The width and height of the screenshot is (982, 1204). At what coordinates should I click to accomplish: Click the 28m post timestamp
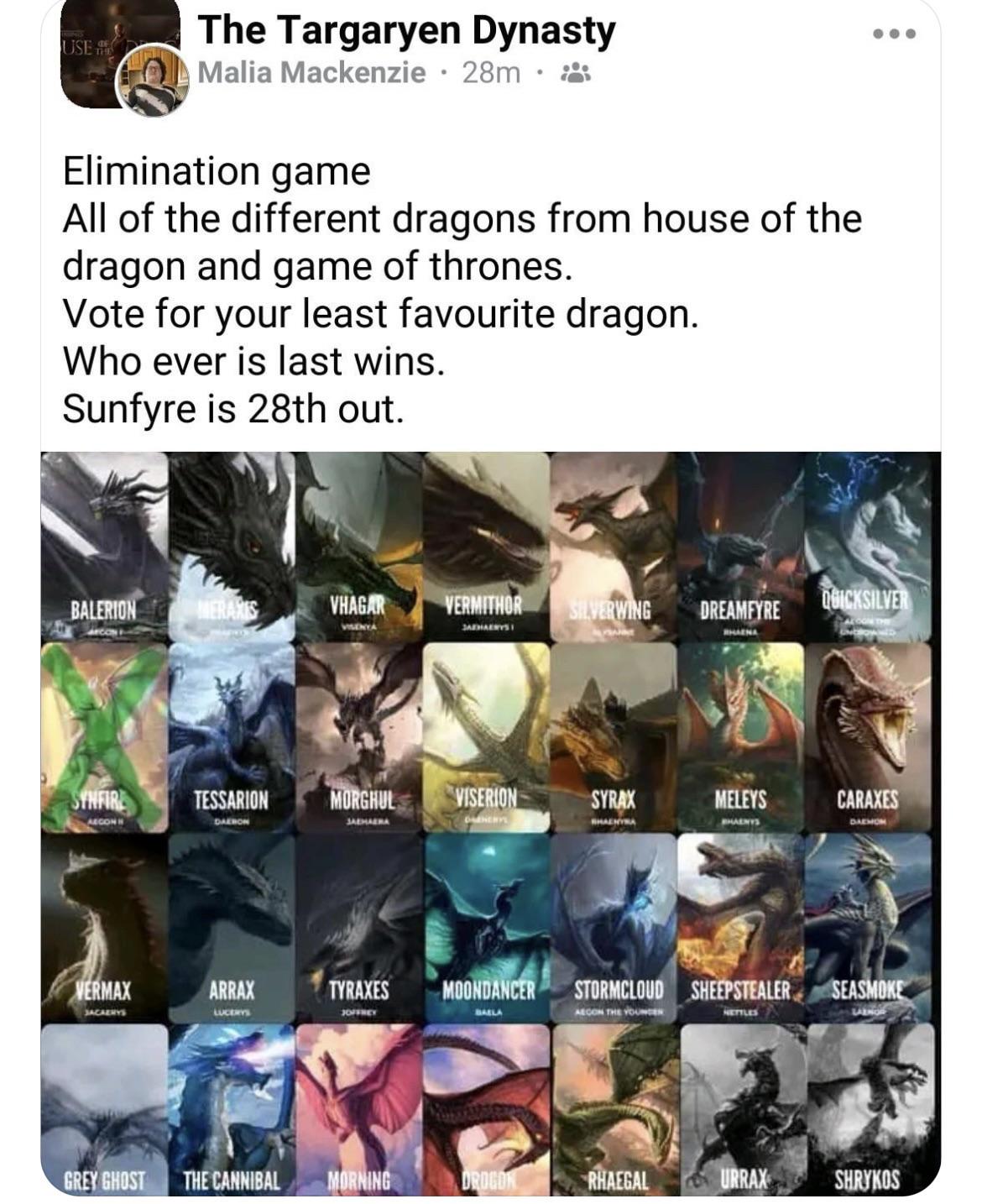click(491, 74)
